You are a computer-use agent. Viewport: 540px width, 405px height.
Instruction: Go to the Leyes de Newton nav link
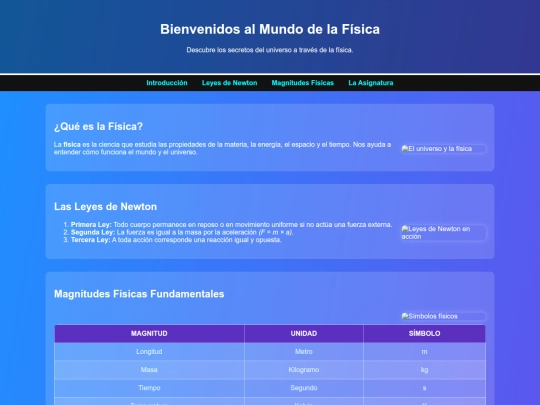229,83
